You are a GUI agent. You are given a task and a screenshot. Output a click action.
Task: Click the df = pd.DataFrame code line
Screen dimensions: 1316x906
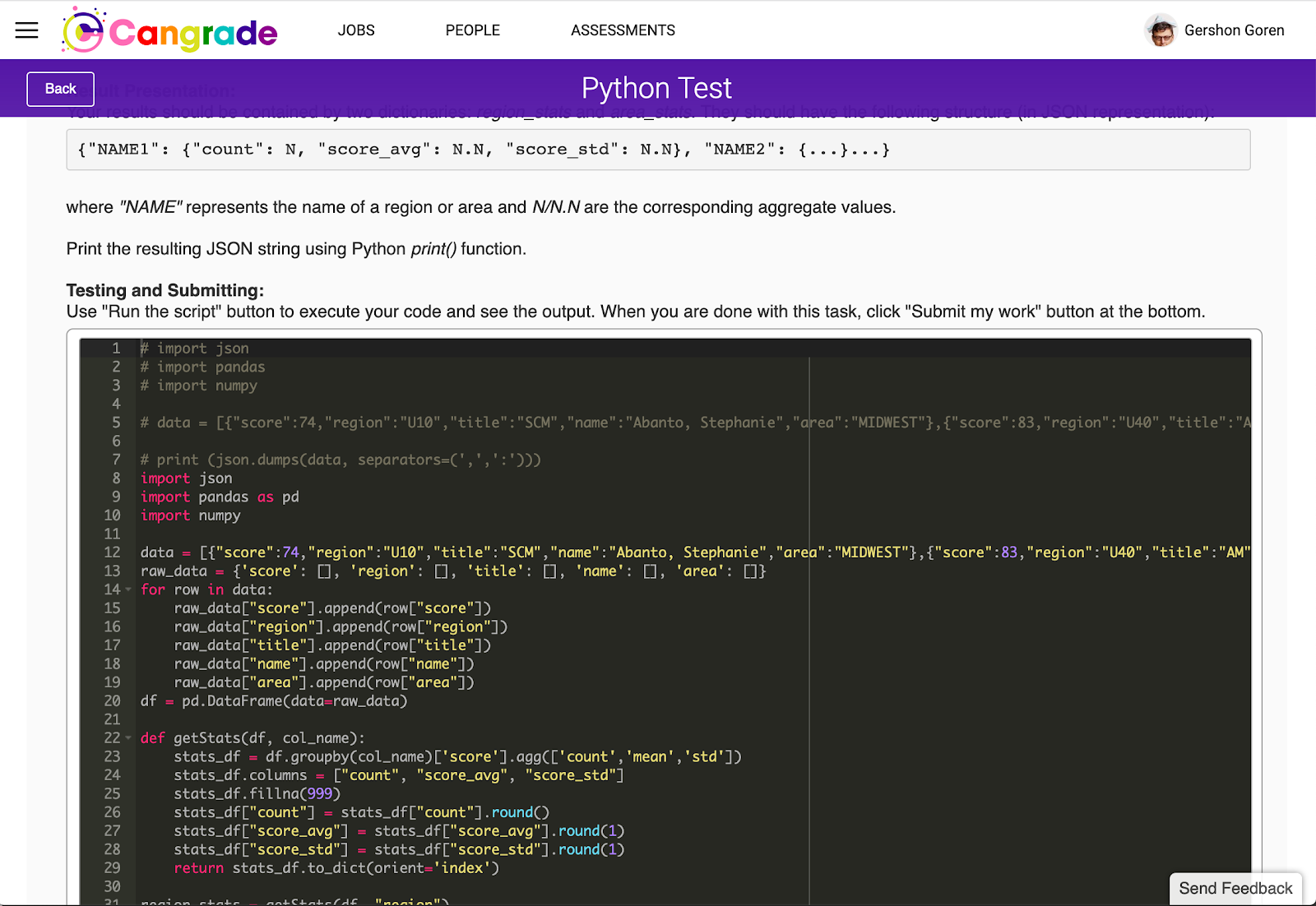(274, 701)
